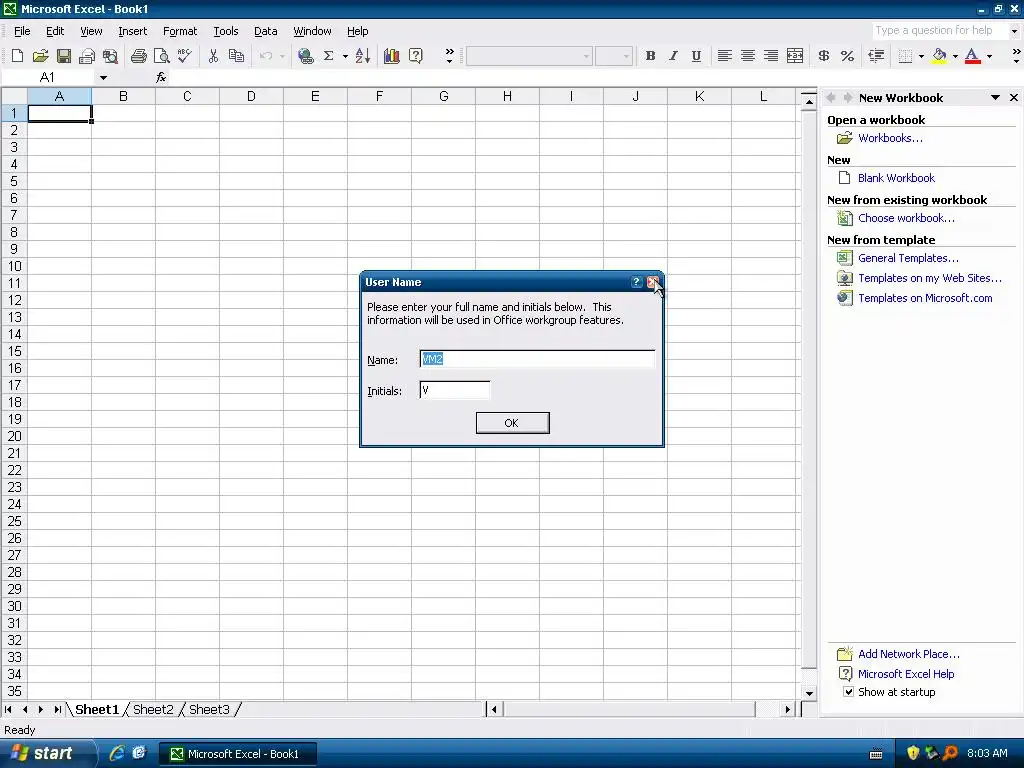Screen dimensions: 1024x768
Task: Open the Edit menu
Action: pos(55,31)
